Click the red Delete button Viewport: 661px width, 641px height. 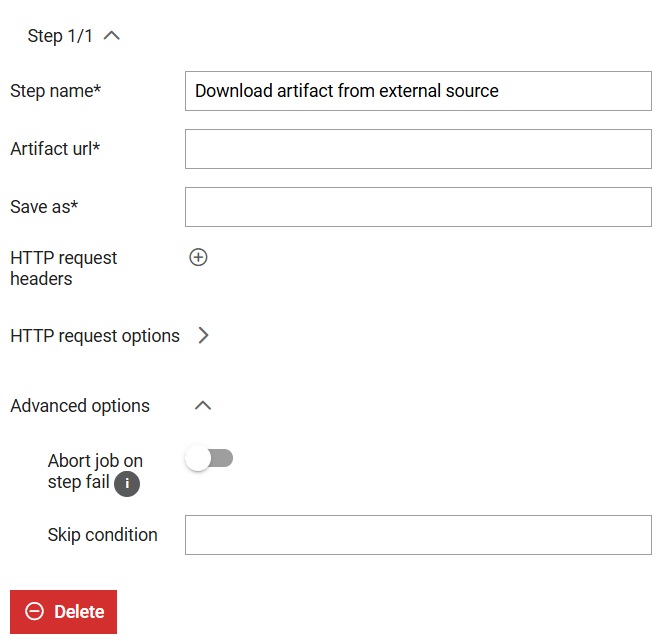(64, 611)
